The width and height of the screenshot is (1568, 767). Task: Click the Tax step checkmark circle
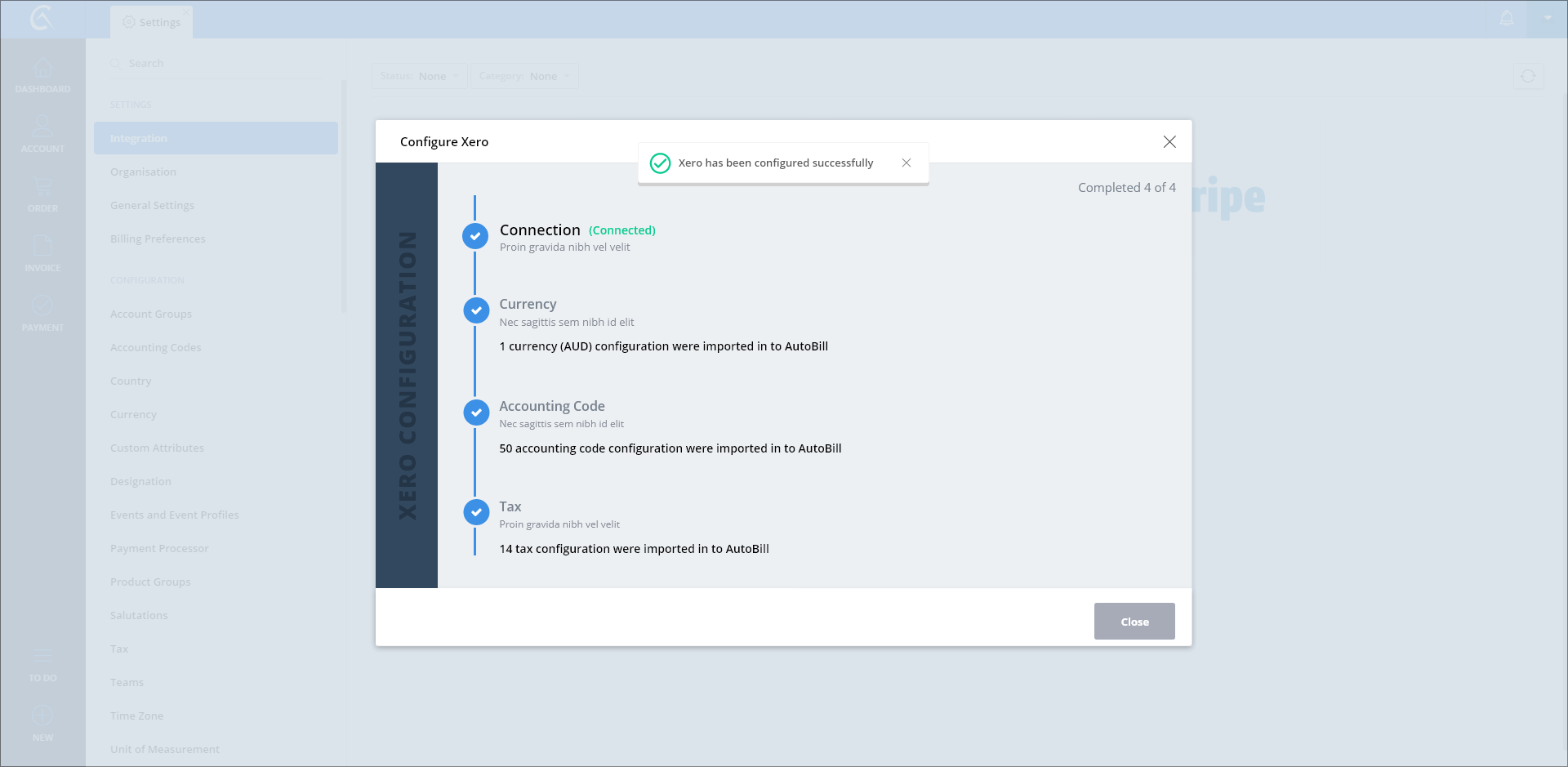[x=476, y=512]
